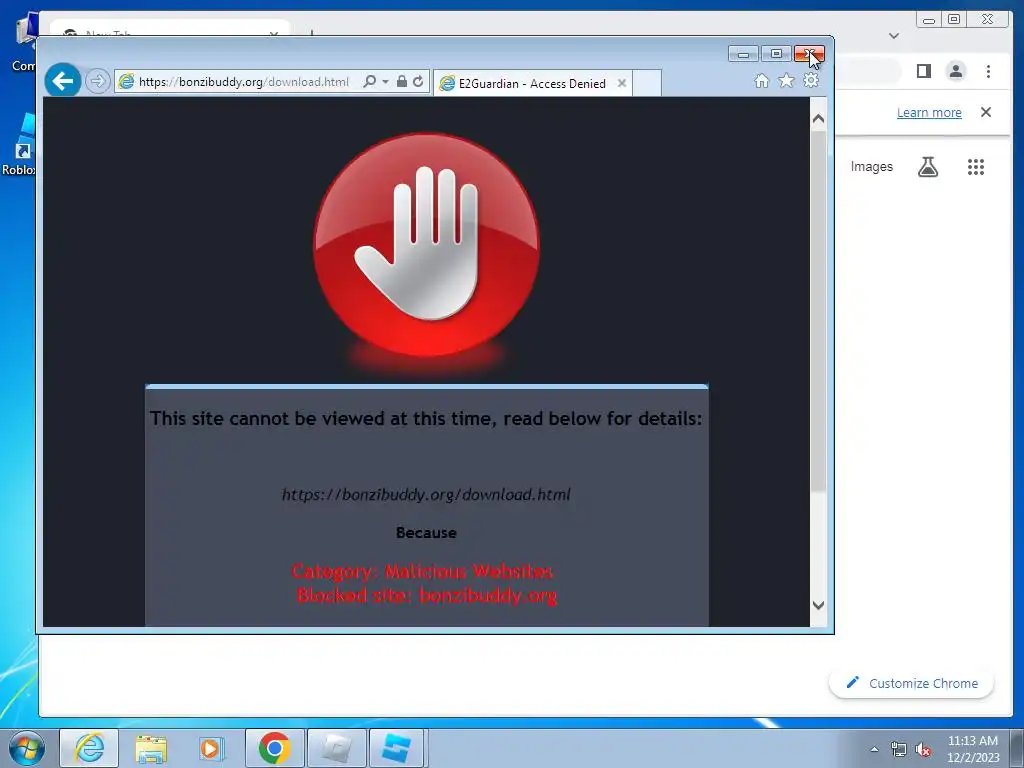Open Search Labs flask icon in Chrome
Screen dimensions: 1024x768
tap(927, 167)
